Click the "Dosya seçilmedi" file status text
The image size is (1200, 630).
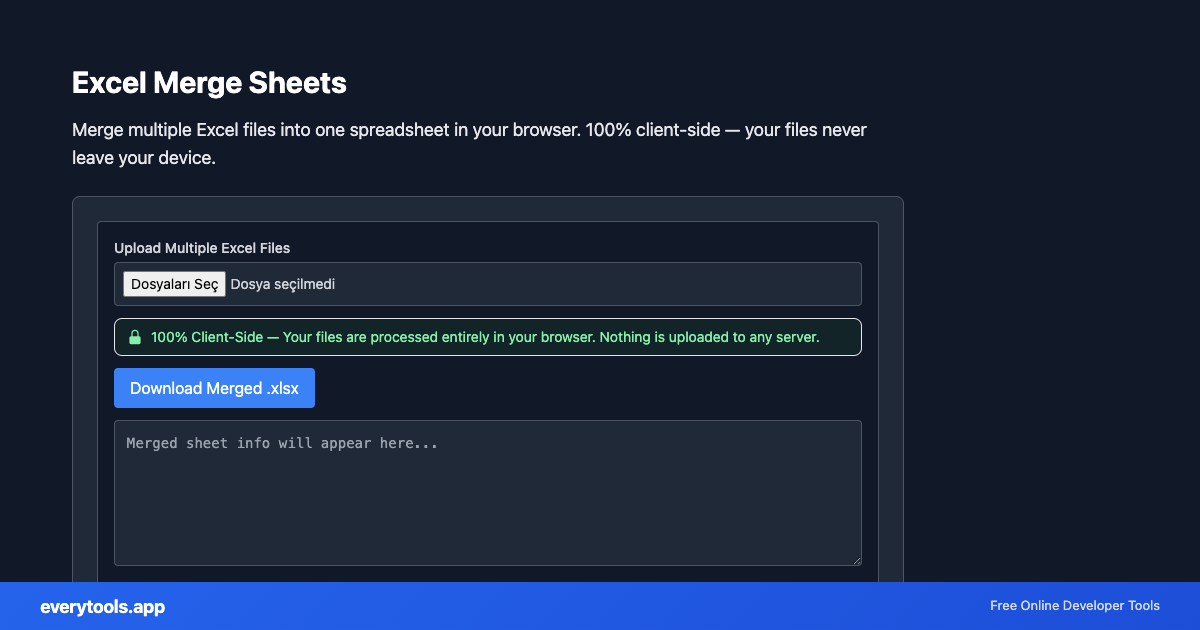[283, 284]
